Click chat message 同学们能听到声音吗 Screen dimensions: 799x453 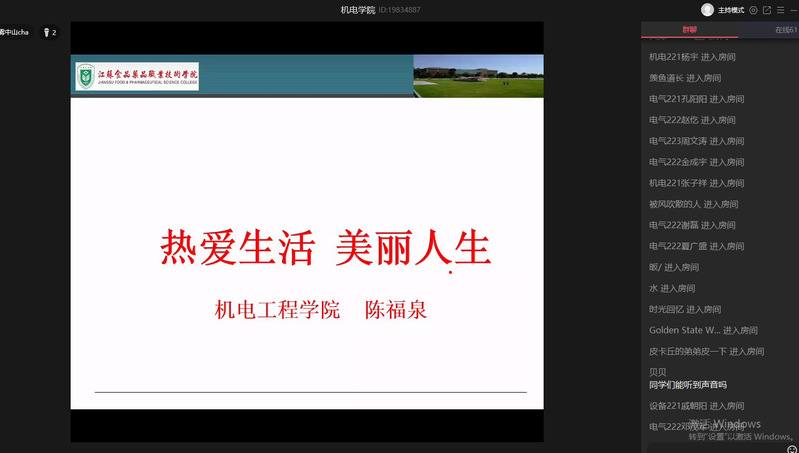pyautogui.click(x=688, y=385)
